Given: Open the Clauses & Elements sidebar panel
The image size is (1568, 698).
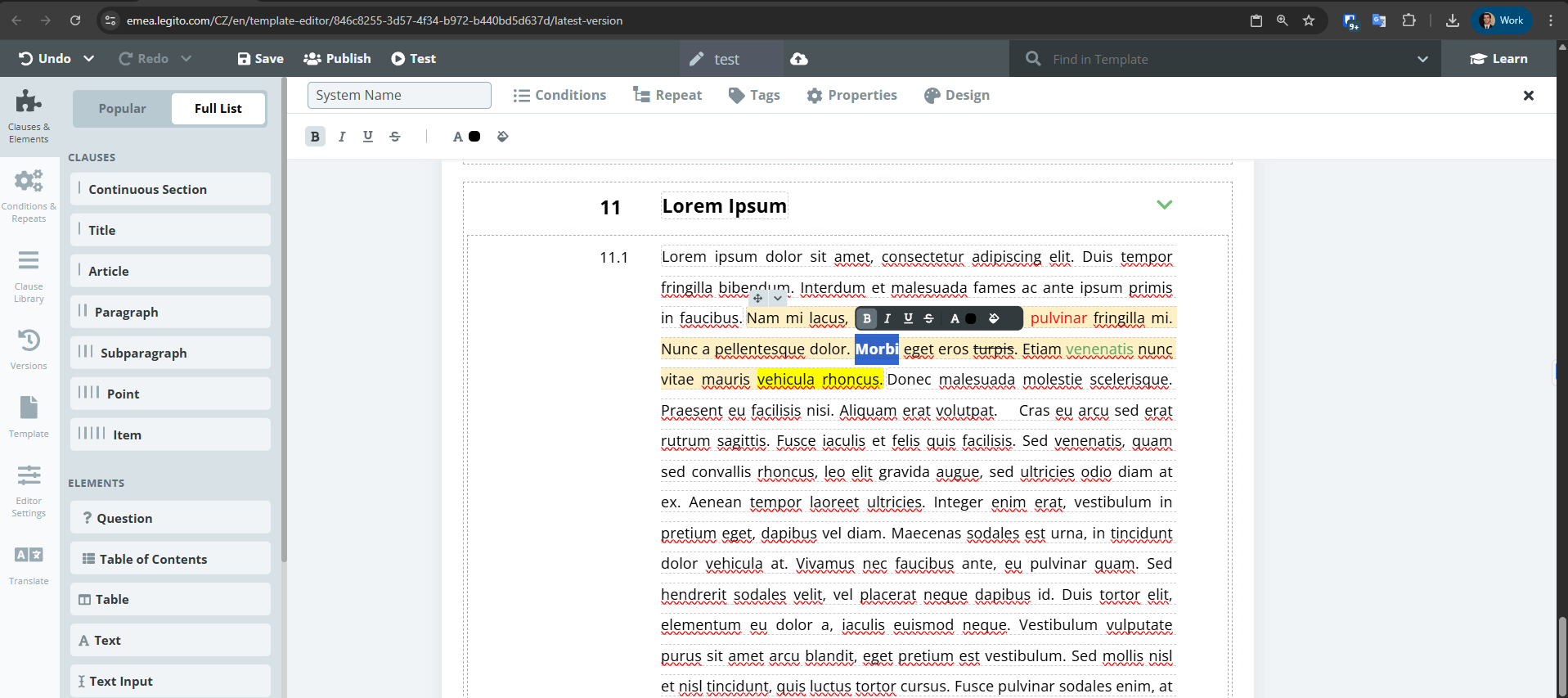Looking at the screenshot, I should [x=29, y=115].
